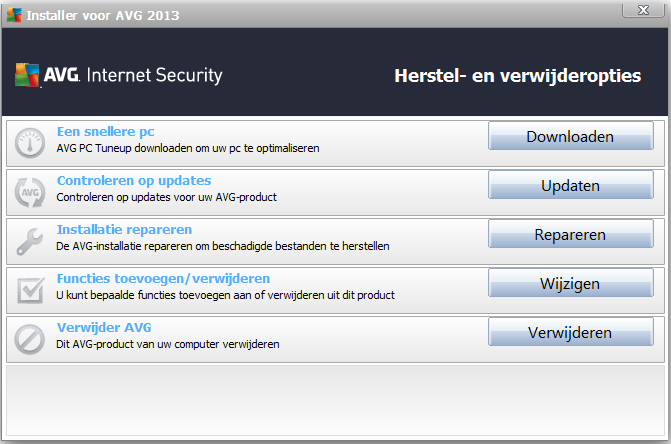The width and height of the screenshot is (671, 444).
Task: Click the wrench repair icon
Action: pyautogui.click(x=30, y=241)
